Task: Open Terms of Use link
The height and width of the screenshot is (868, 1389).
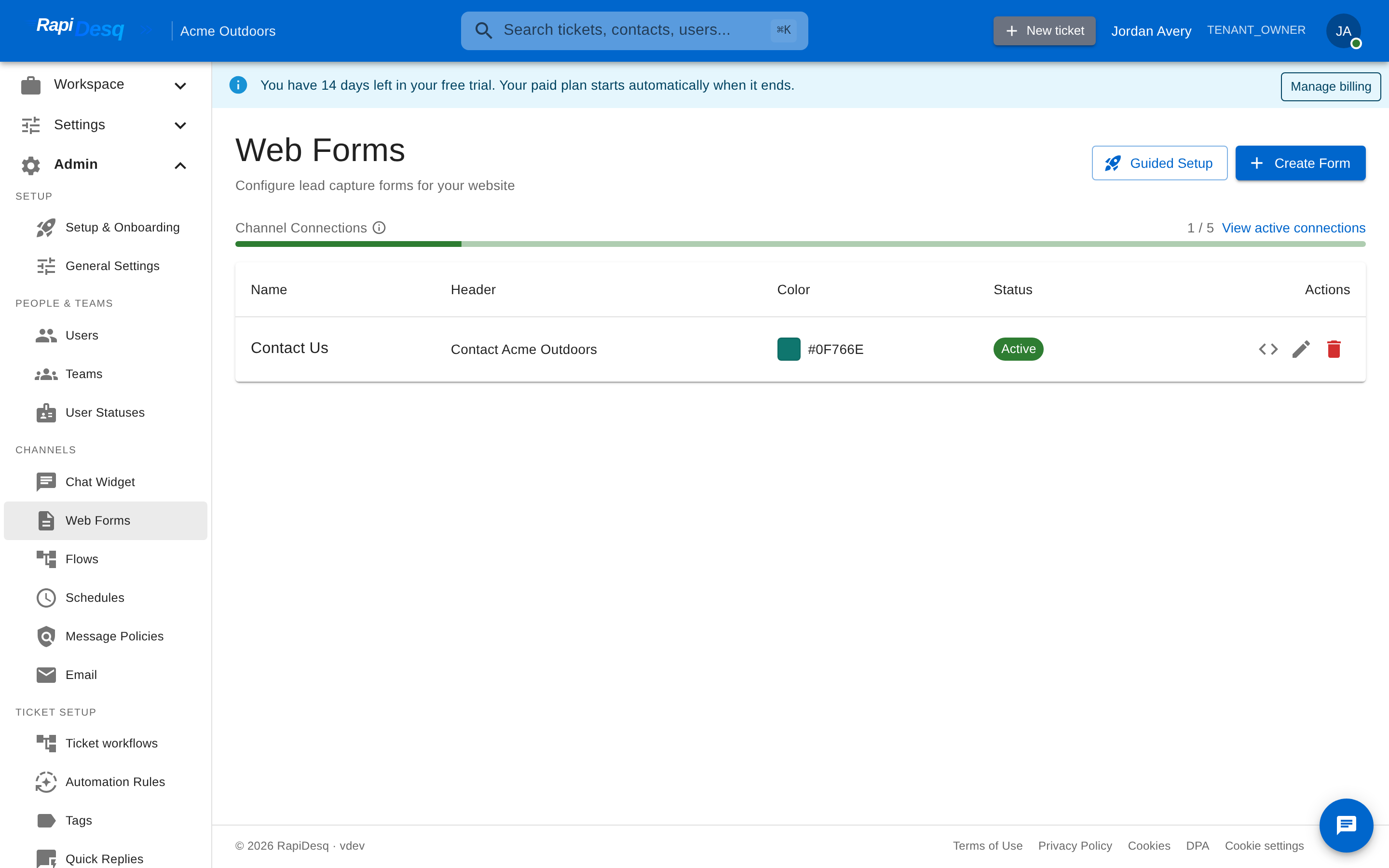Action: 987,846
